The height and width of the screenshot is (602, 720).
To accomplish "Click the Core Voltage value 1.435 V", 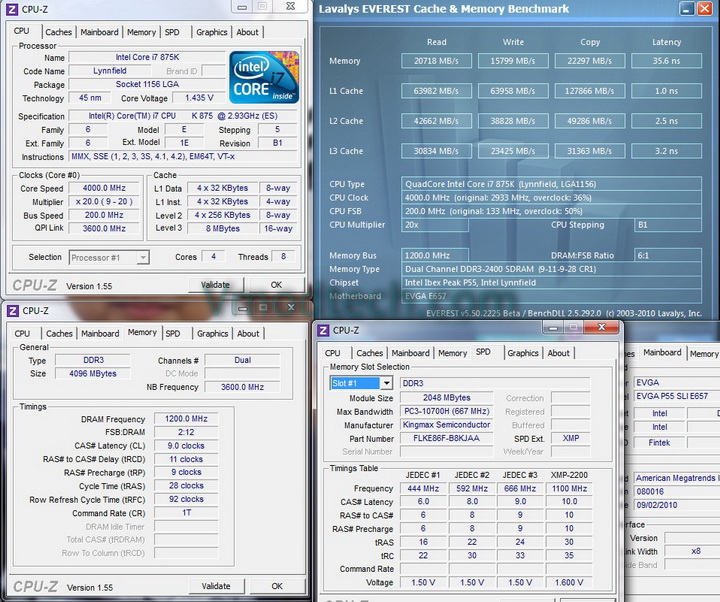I will click(199, 98).
